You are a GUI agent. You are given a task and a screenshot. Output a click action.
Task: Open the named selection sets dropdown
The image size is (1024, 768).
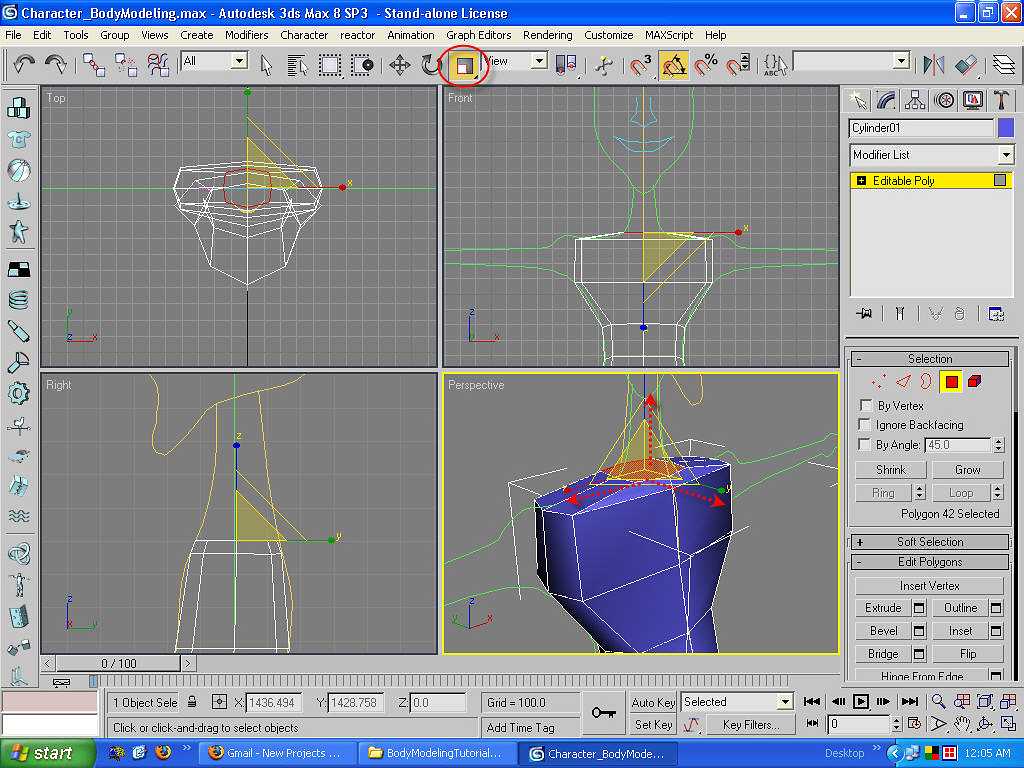pyautogui.click(x=852, y=61)
